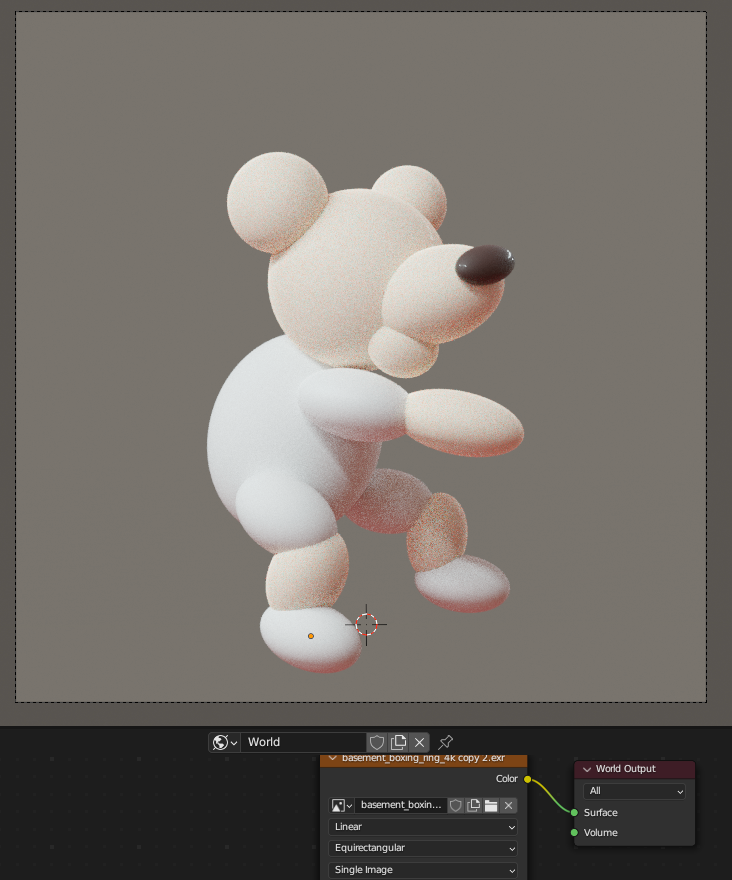
Task: Open the Equirectangular projection dropdown
Action: pyautogui.click(x=423, y=848)
